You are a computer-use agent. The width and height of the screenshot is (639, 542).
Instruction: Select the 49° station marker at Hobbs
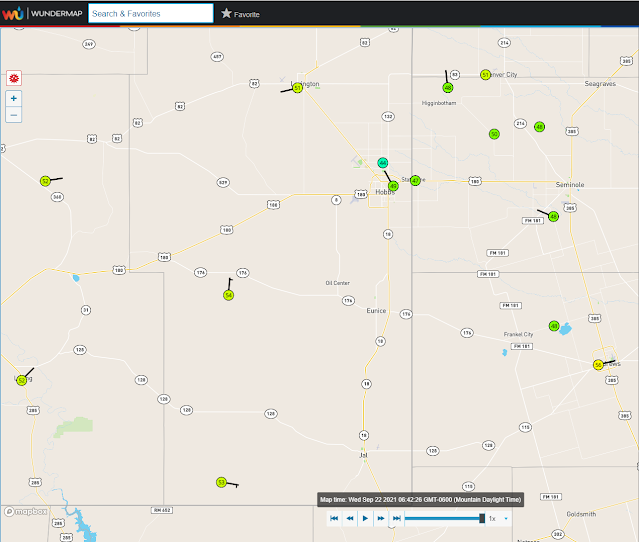[x=393, y=186]
